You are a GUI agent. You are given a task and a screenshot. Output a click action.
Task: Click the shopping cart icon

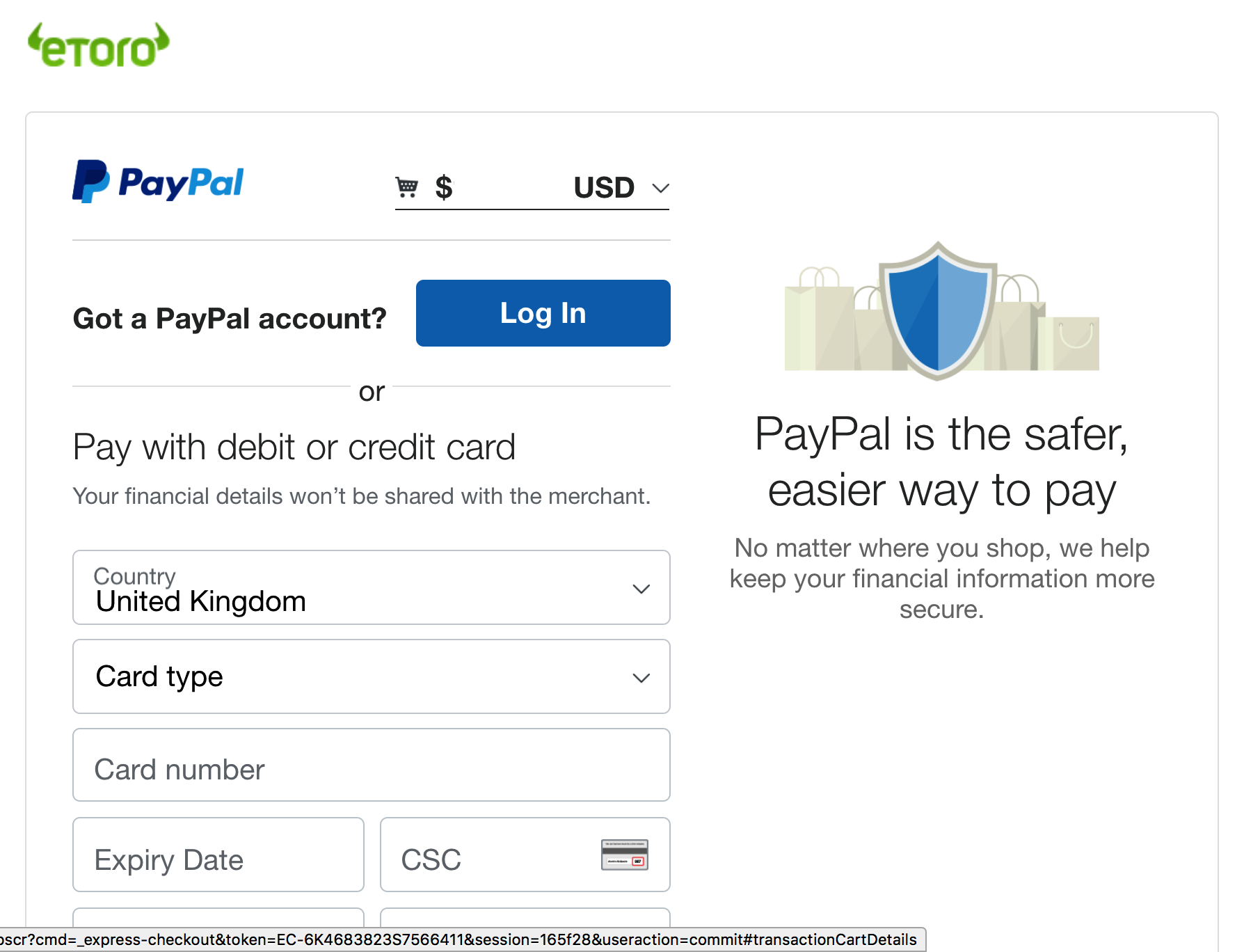[x=406, y=187]
